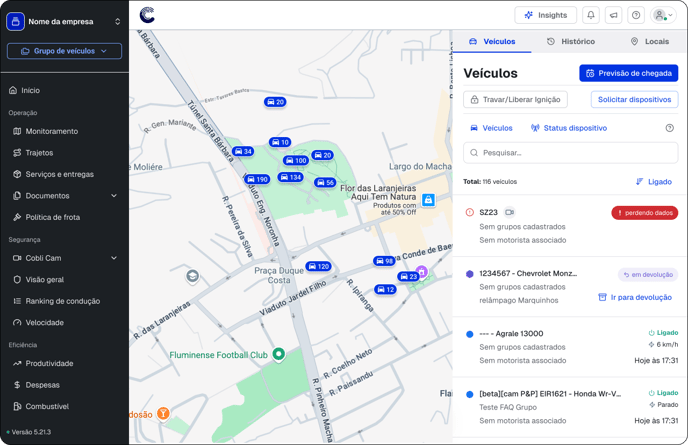Click the red alert icon on SZ23
Viewport: 688px width, 445px height.
pyautogui.click(x=469, y=212)
